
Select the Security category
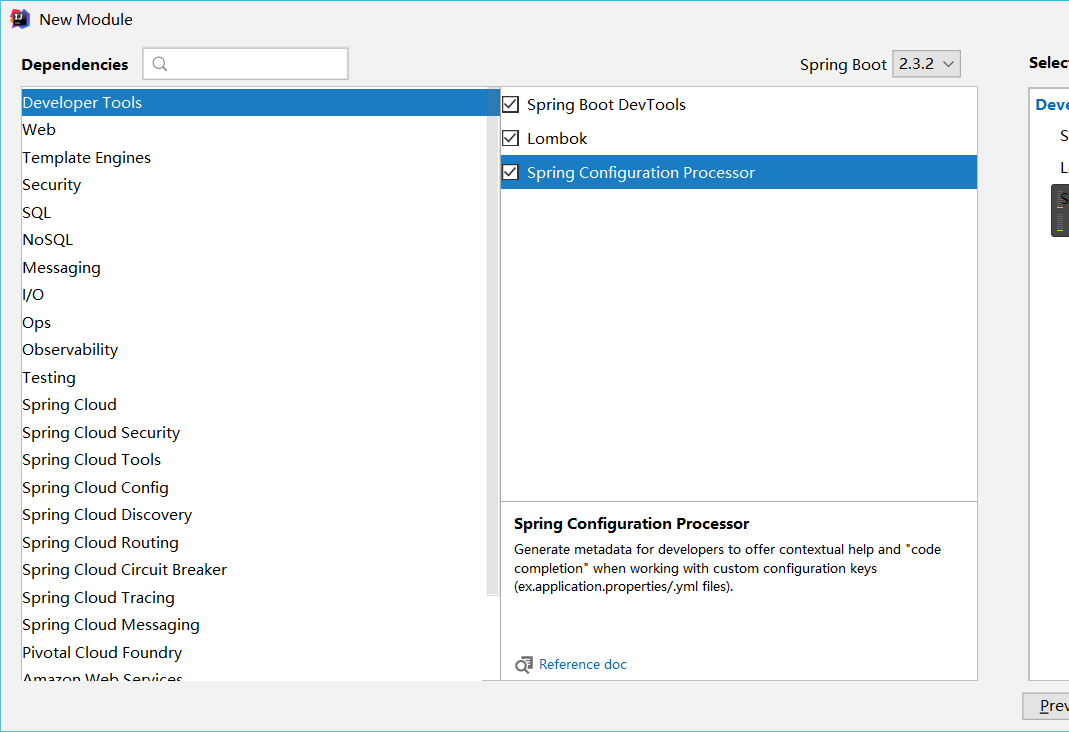(x=254, y=185)
